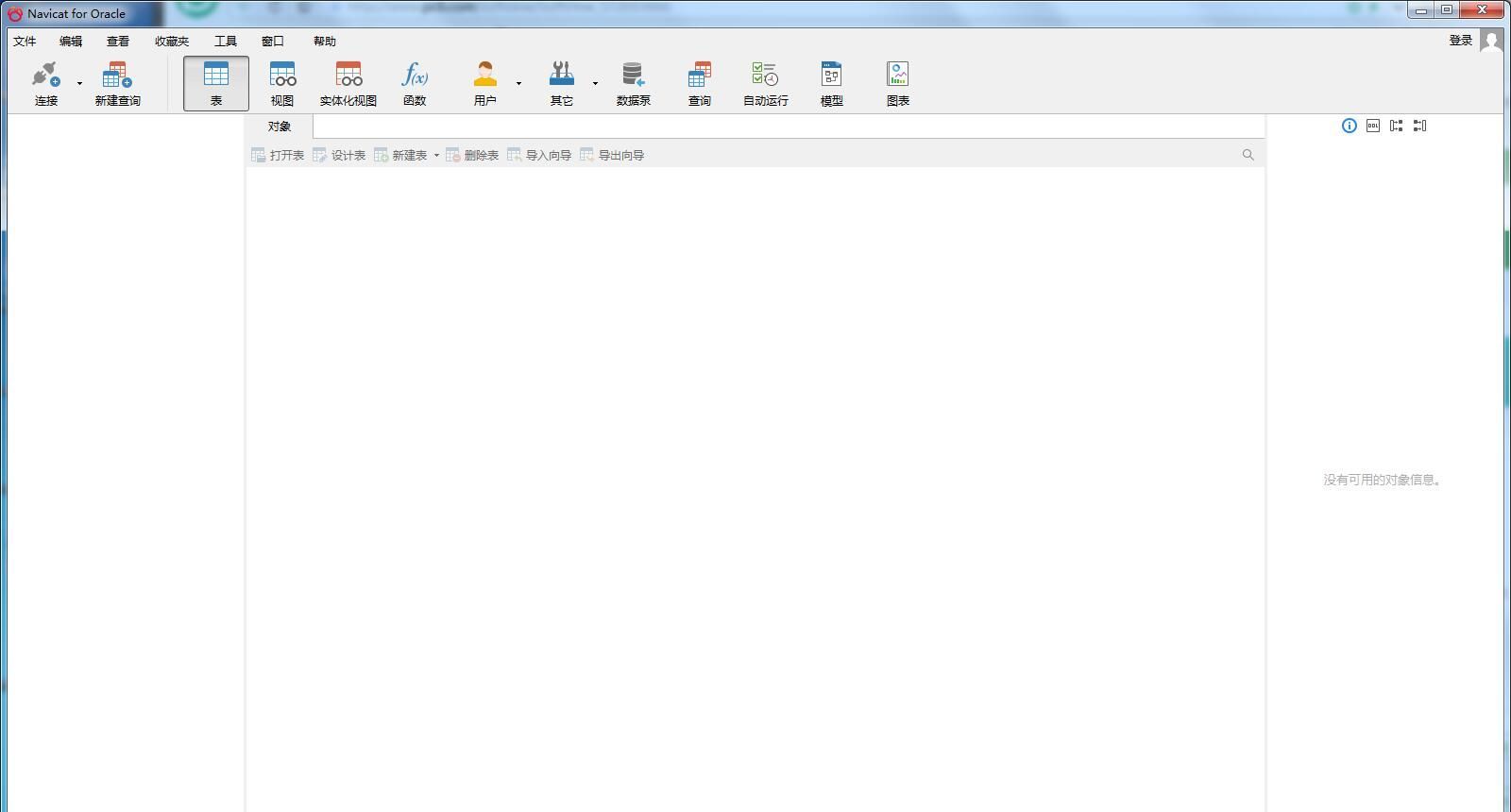This screenshot has height=812, width=1511.
Task: Launch Import Wizard (导入向导)
Action: tap(539, 155)
